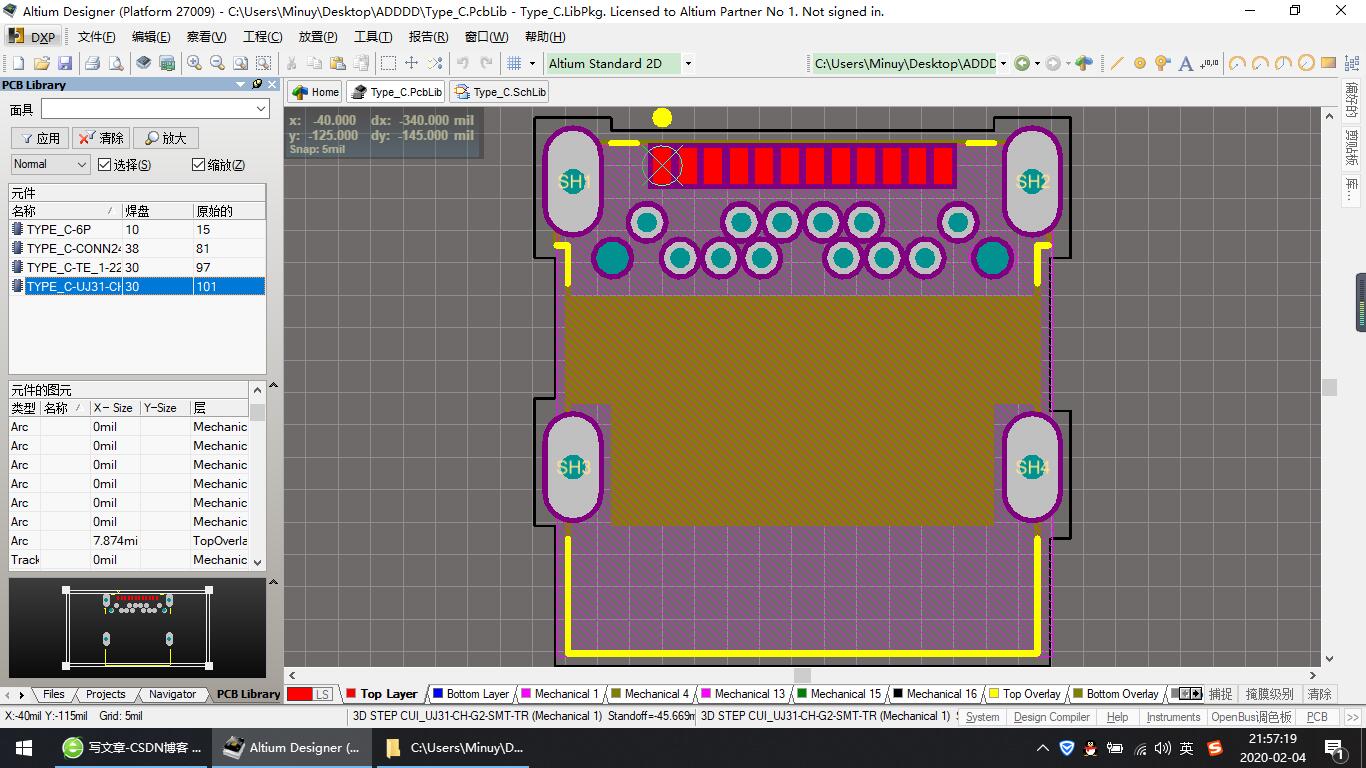Image resolution: width=1366 pixels, height=768 pixels.
Task: Redo the last undone action
Action: (x=487, y=63)
